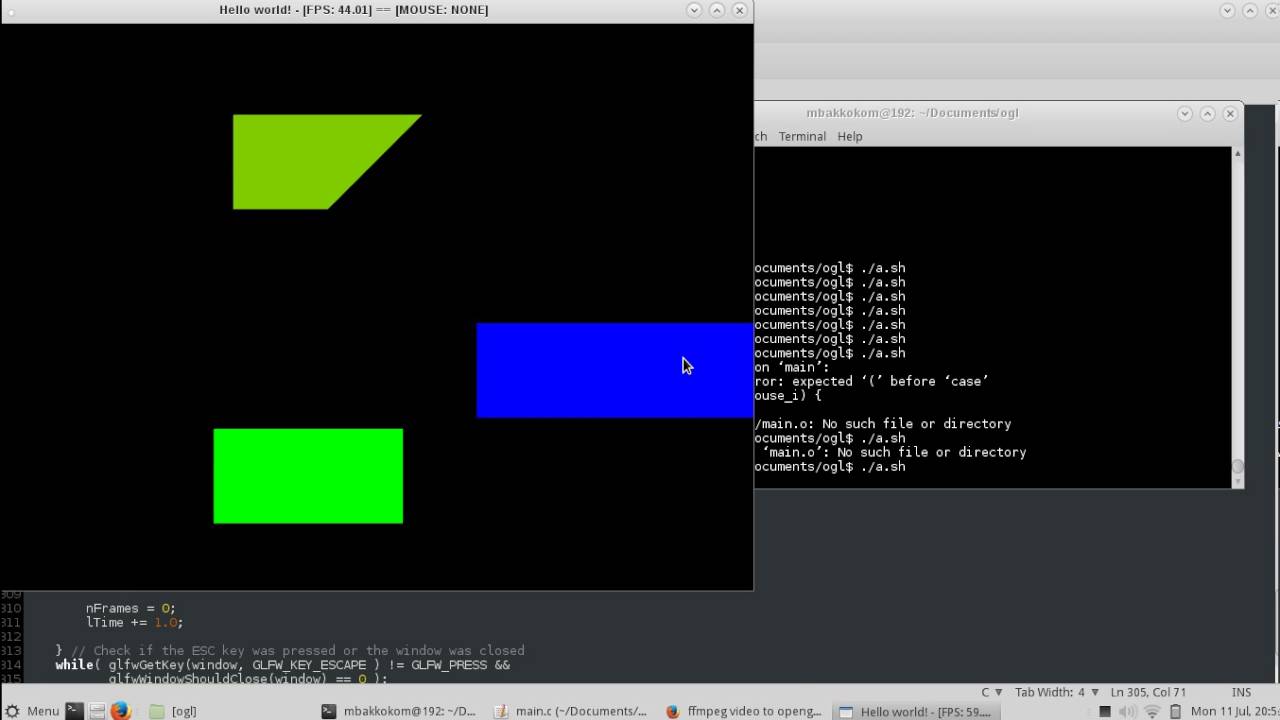
Task: Click the terminal error line expected '(' before 'case'
Action: tap(872, 381)
